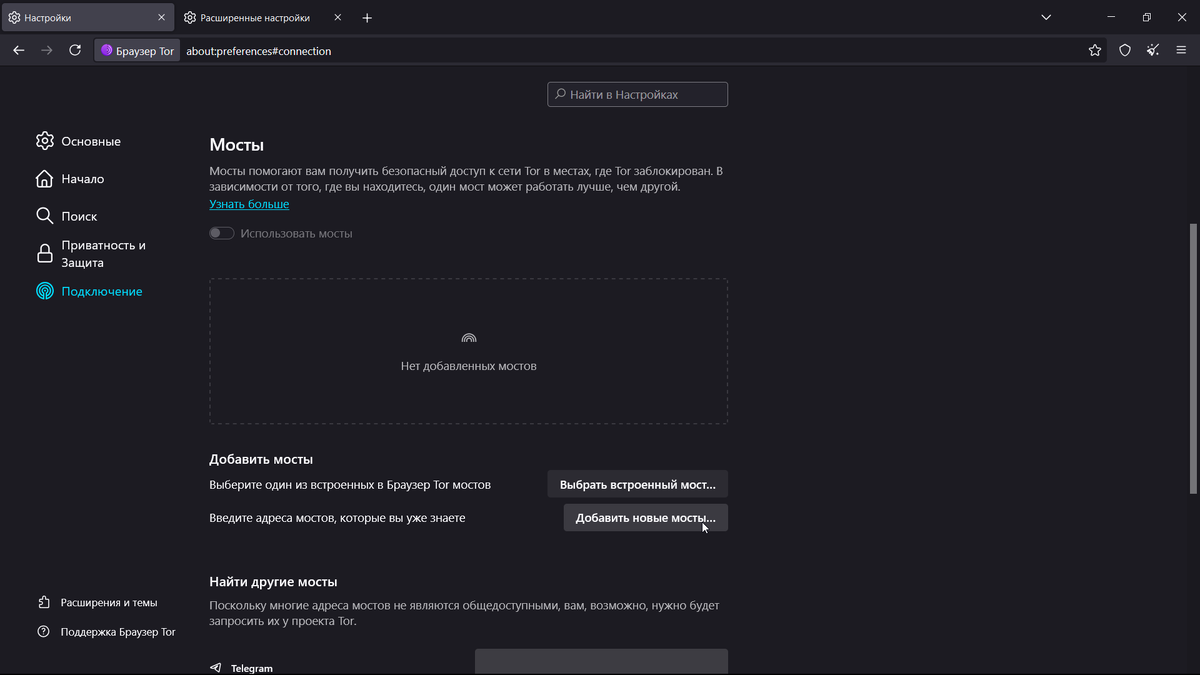Screen dimensions: 1200x675
Task: Click the Добавить мосты heading
Action: coord(261,459)
